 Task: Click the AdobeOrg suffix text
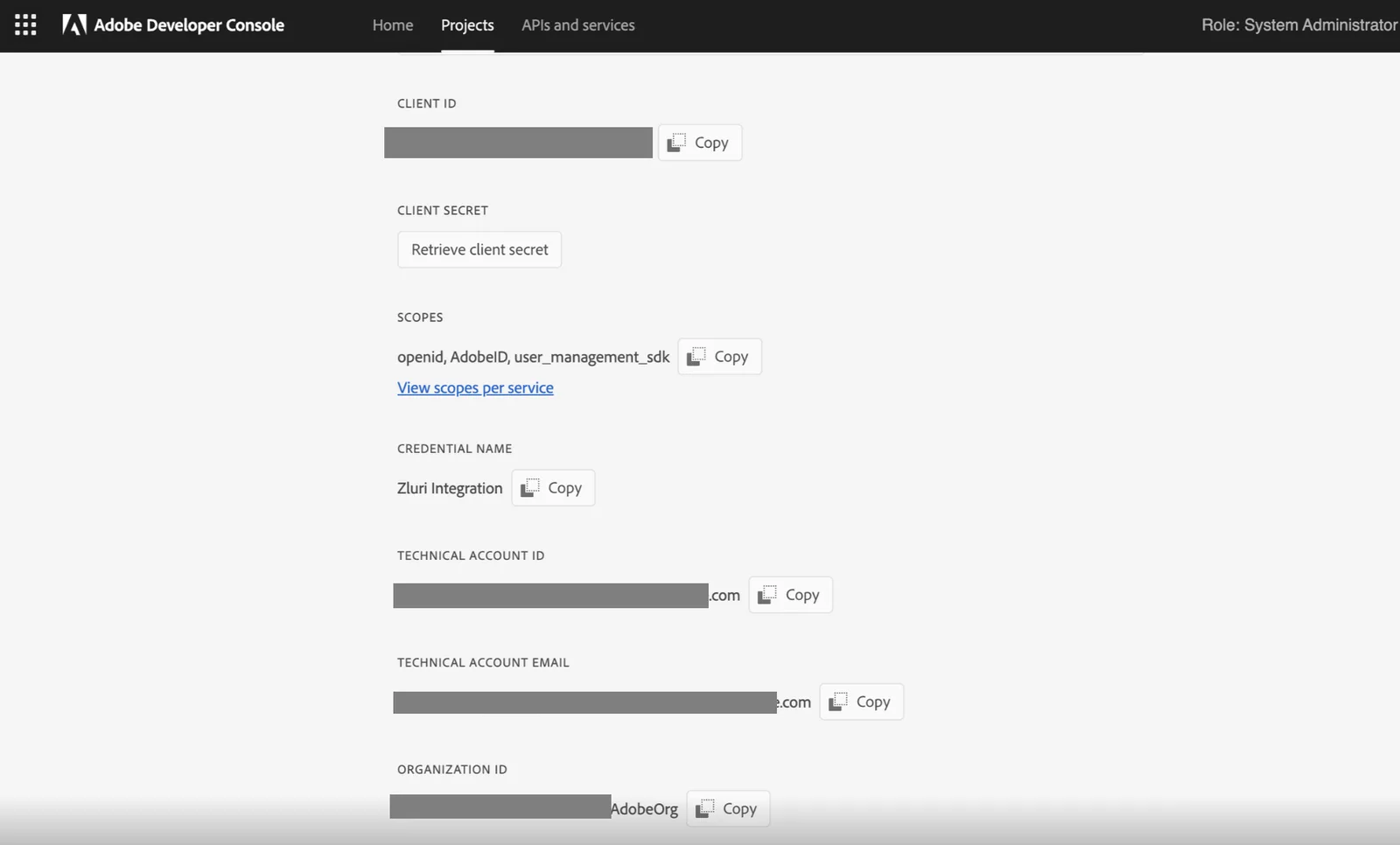tap(644, 809)
